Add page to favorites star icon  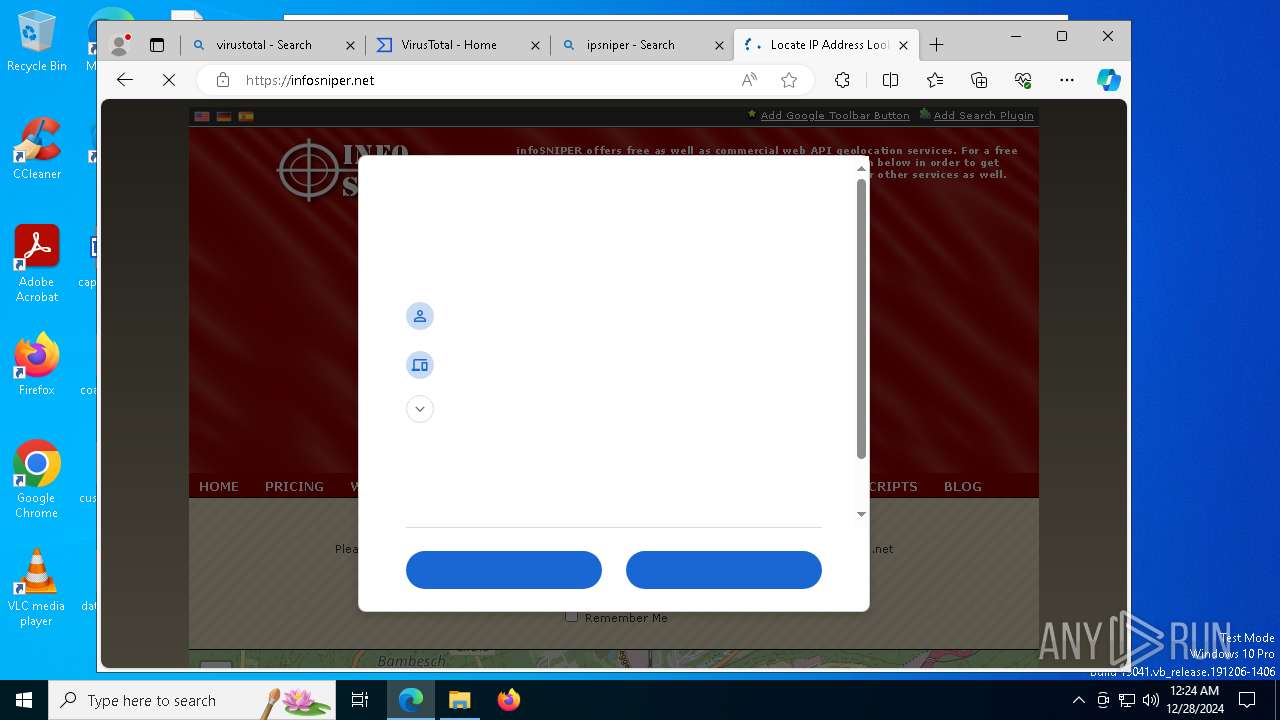coord(789,80)
